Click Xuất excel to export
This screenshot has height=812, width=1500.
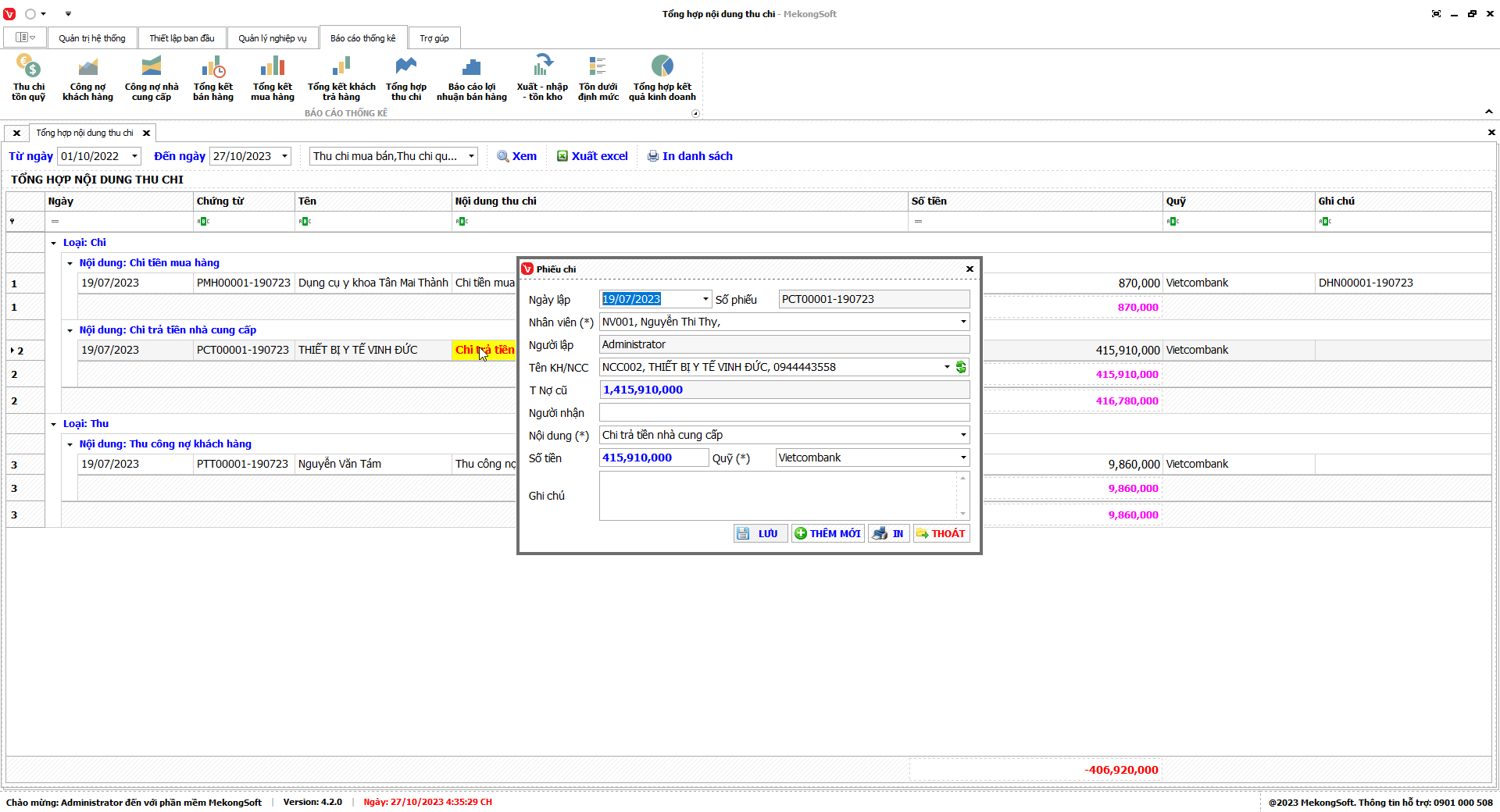pos(592,156)
